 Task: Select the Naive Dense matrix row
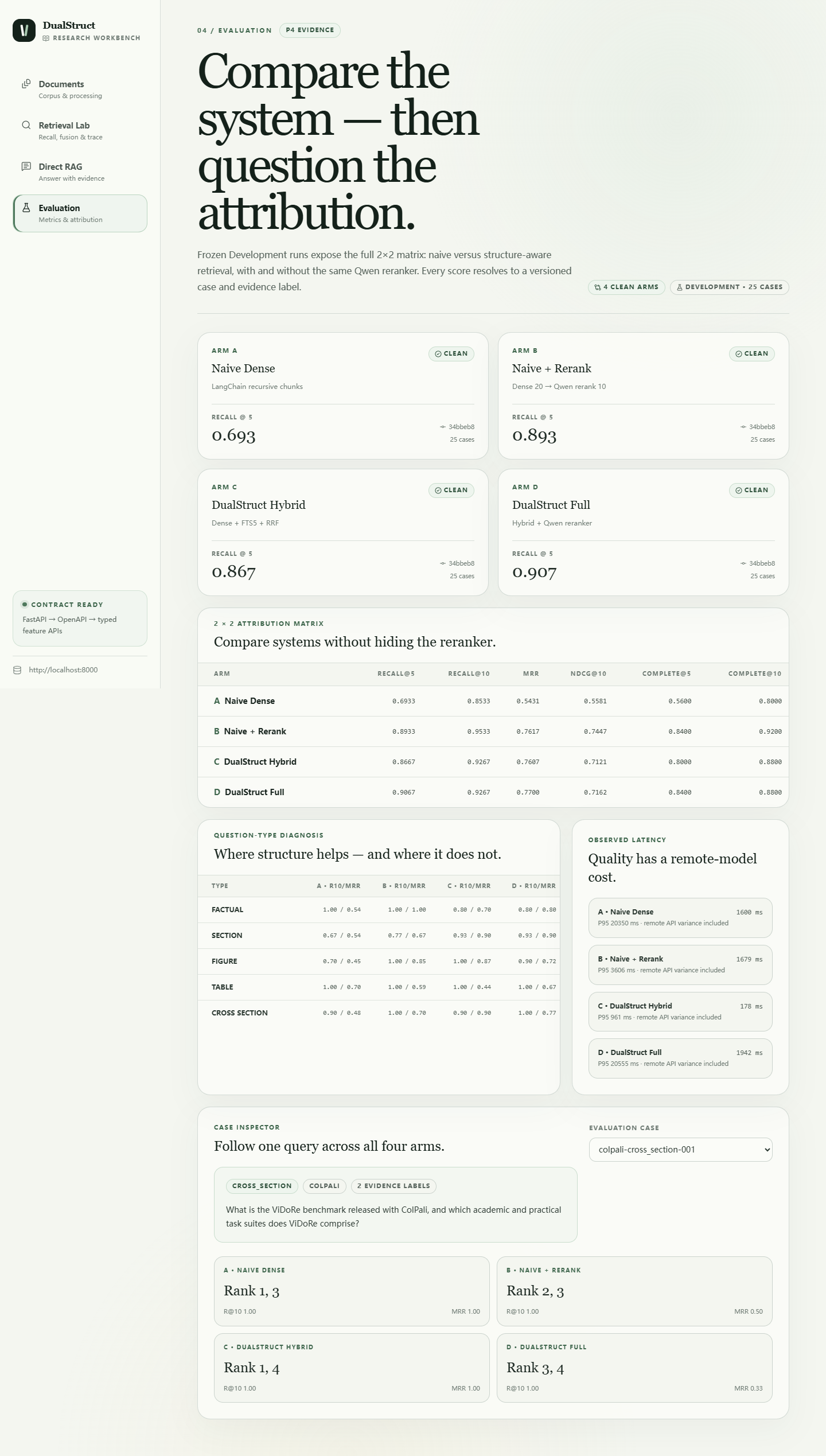click(x=493, y=701)
